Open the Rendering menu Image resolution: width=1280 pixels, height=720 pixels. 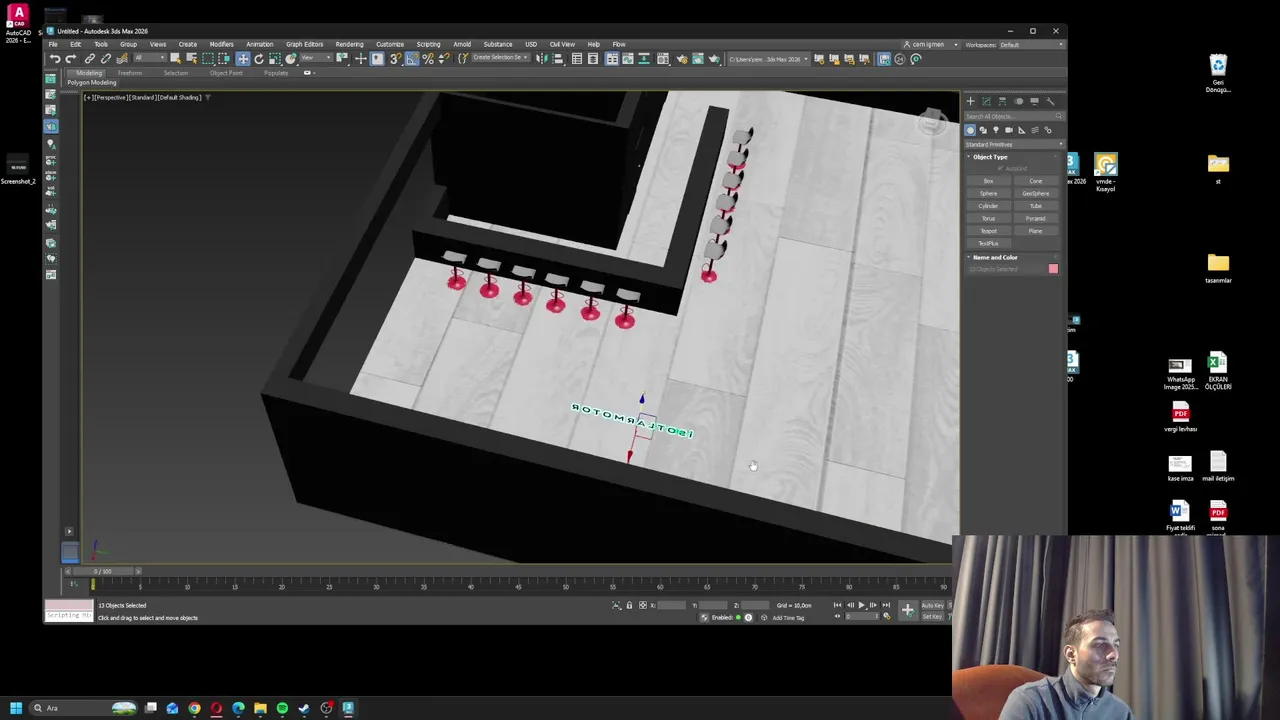349,44
